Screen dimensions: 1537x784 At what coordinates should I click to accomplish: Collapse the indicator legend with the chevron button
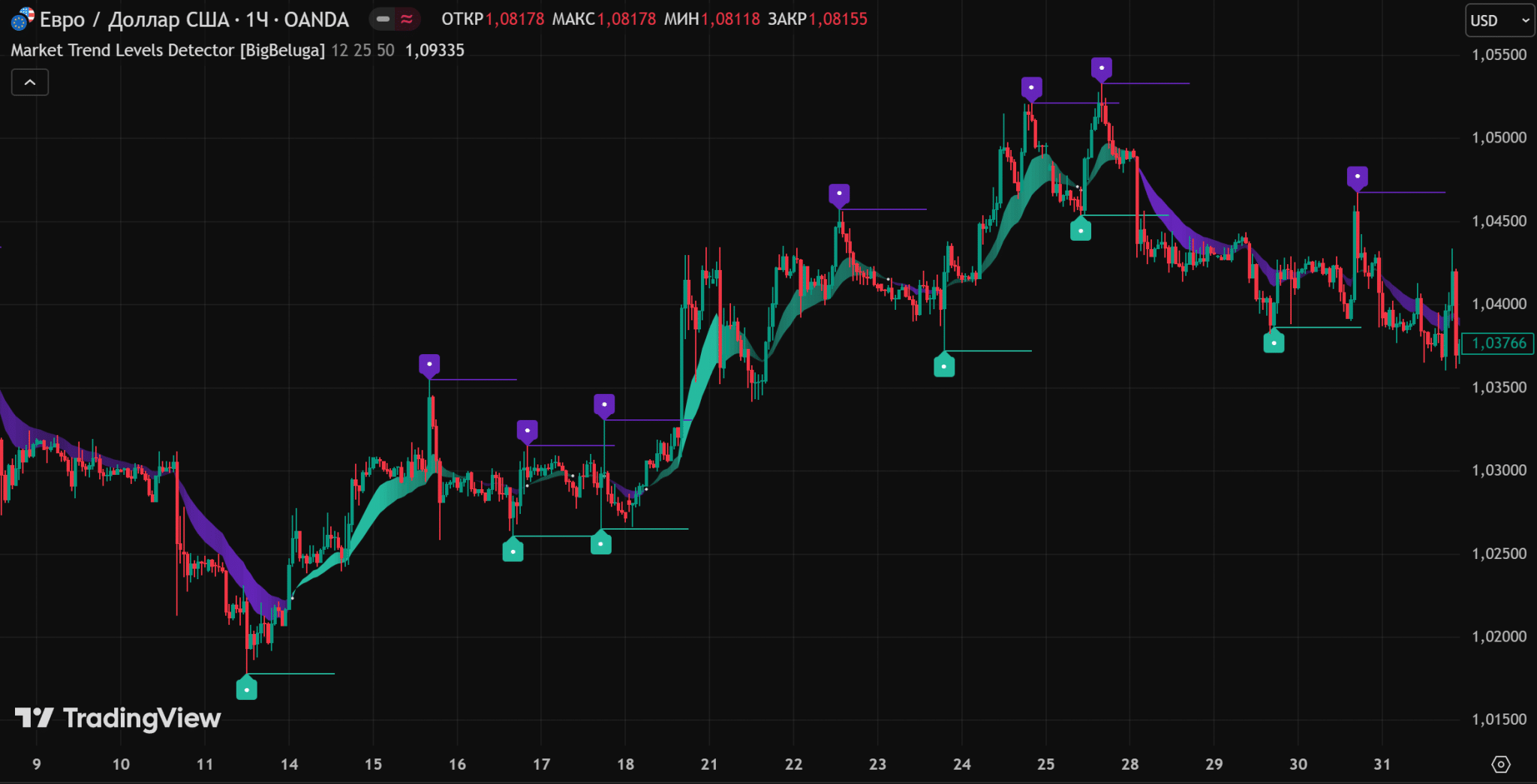click(30, 83)
